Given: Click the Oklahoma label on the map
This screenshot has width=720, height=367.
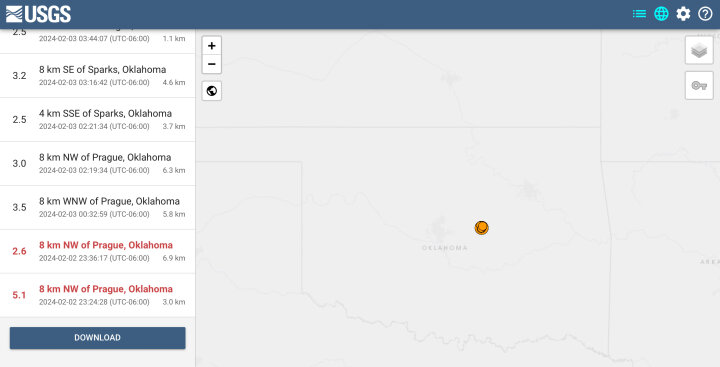Looking at the screenshot, I should (444, 248).
